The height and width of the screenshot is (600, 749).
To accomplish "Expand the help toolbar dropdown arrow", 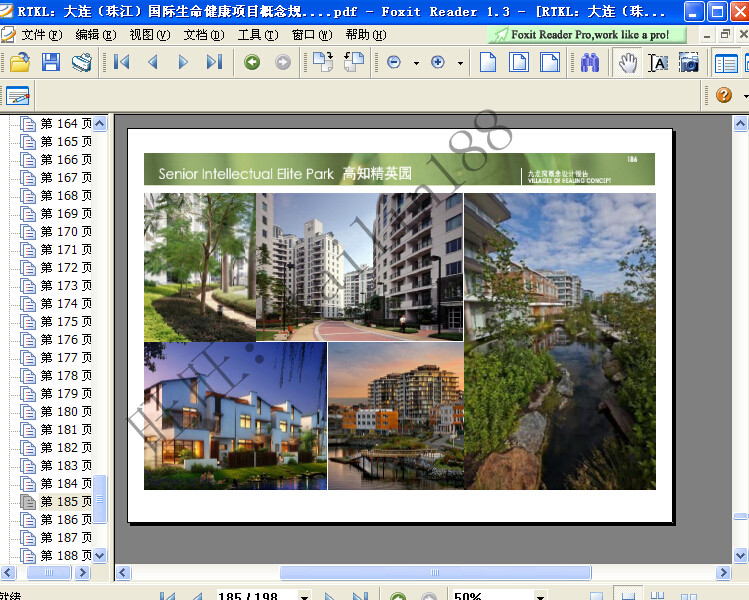I will (746, 96).
